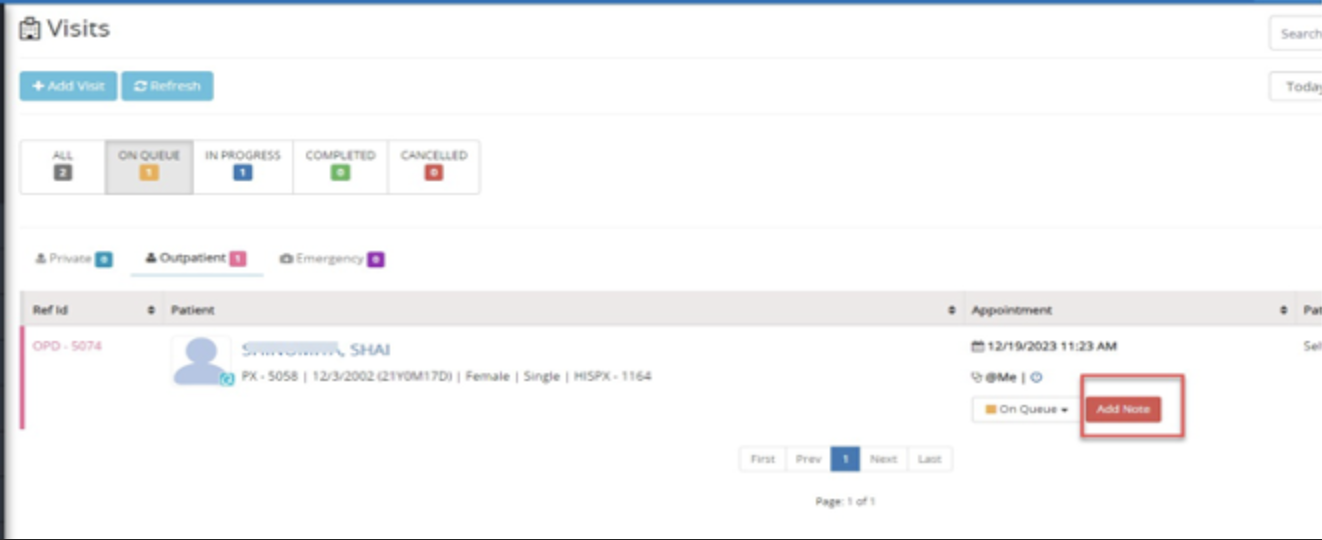Sort table by Ref Id column arrows
Screen dimensions: 1322x540
(x=151, y=311)
